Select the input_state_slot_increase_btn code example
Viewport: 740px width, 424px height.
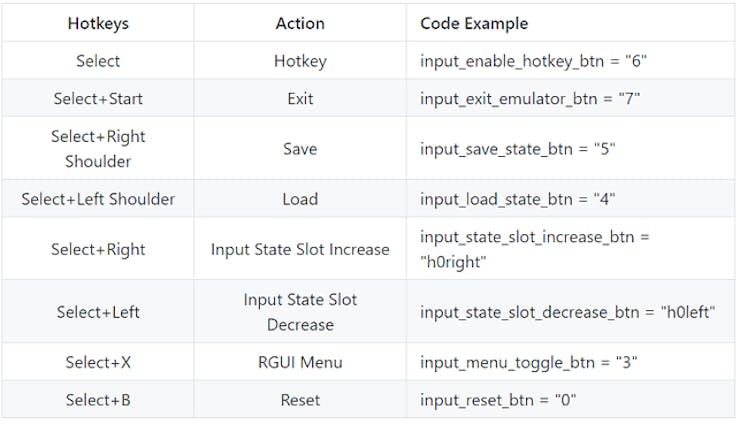coord(536,249)
